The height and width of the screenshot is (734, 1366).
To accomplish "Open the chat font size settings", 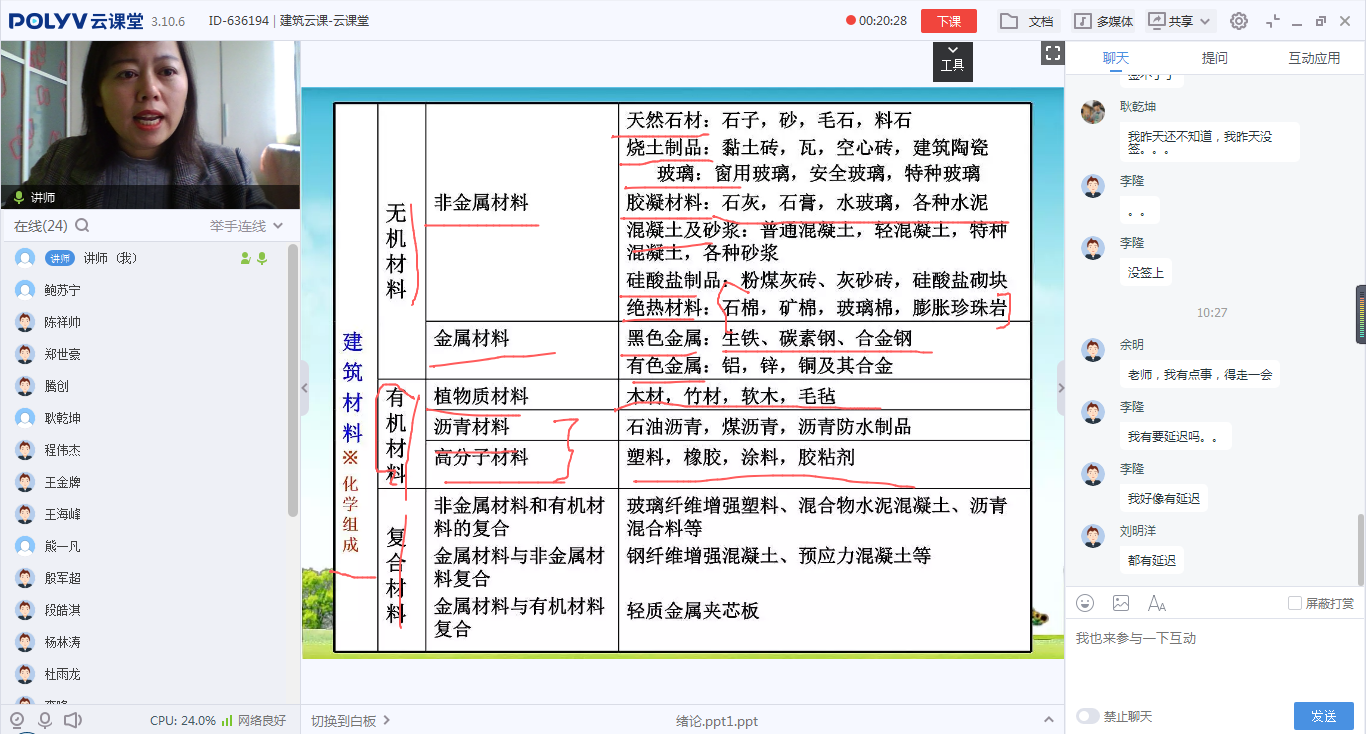I will click(x=1157, y=603).
